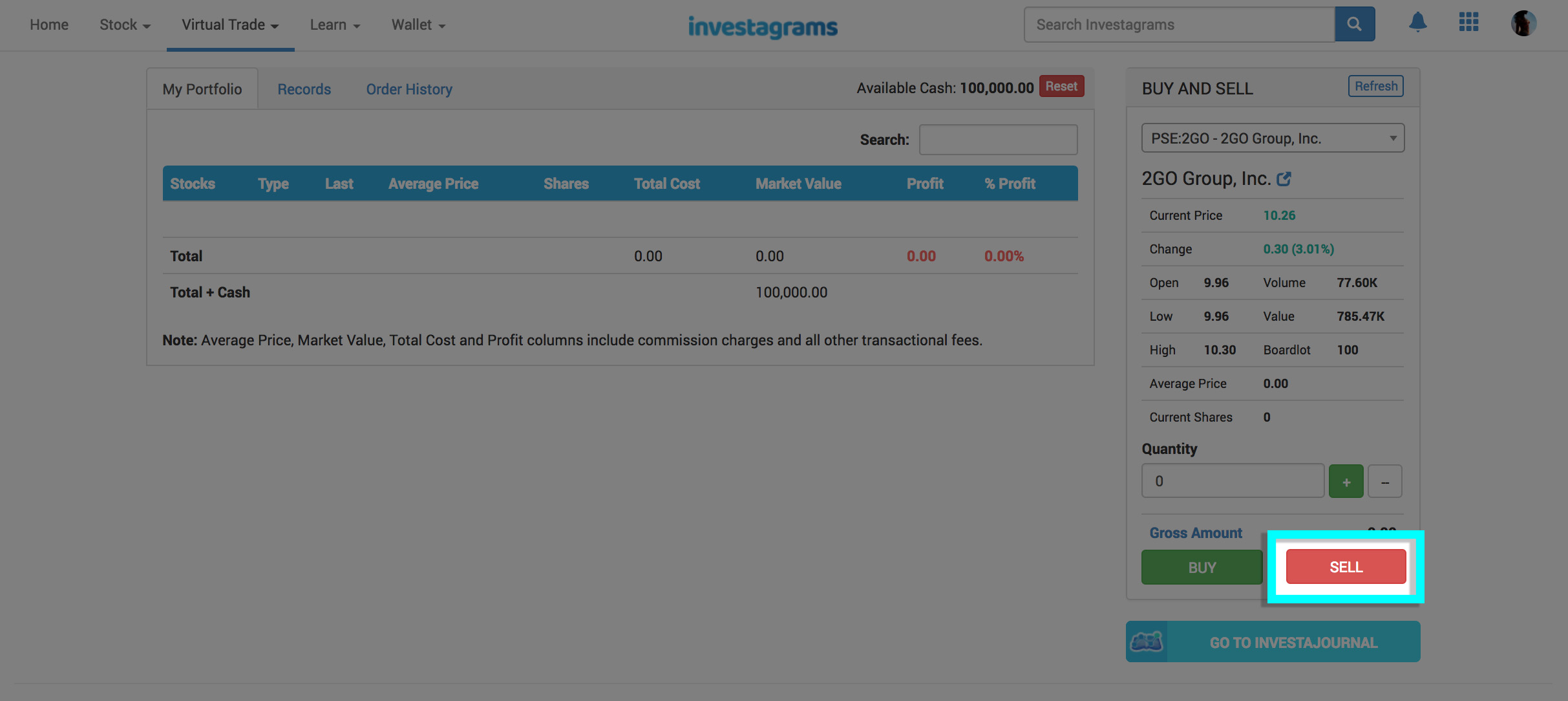This screenshot has width=1568, height=701.
Task: Click Go To InvestaJournal banner
Action: tap(1273, 642)
